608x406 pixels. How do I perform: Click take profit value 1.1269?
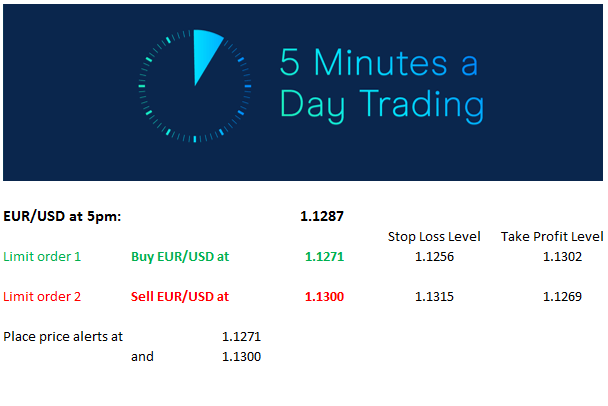pos(562,297)
